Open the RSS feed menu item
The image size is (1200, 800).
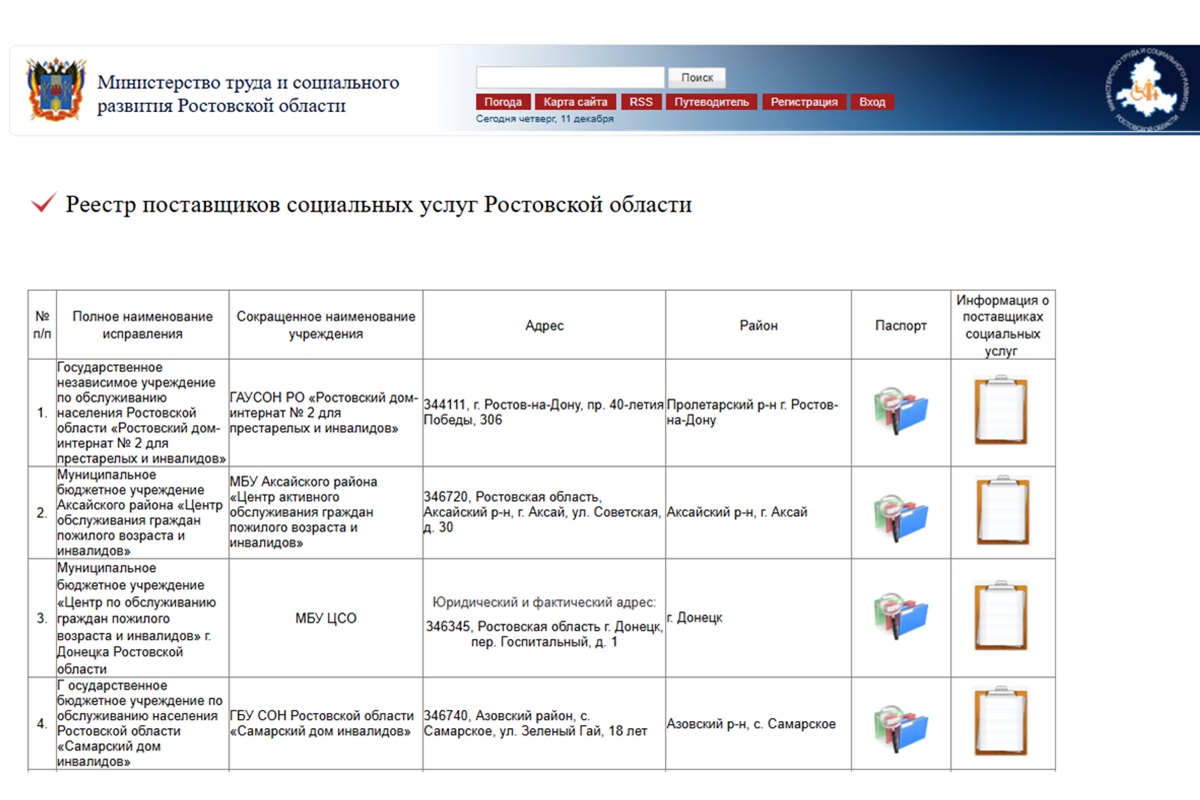coord(640,102)
